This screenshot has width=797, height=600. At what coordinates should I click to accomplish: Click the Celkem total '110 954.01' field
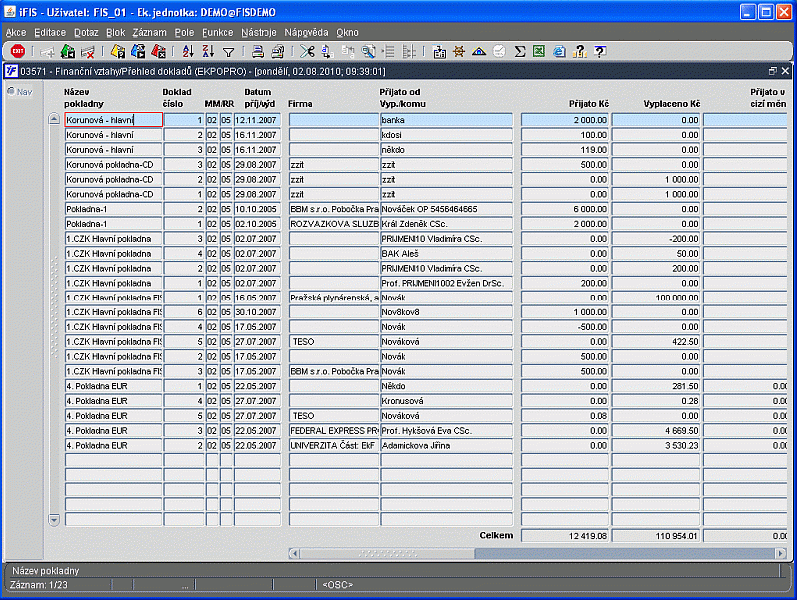[x=656, y=535]
